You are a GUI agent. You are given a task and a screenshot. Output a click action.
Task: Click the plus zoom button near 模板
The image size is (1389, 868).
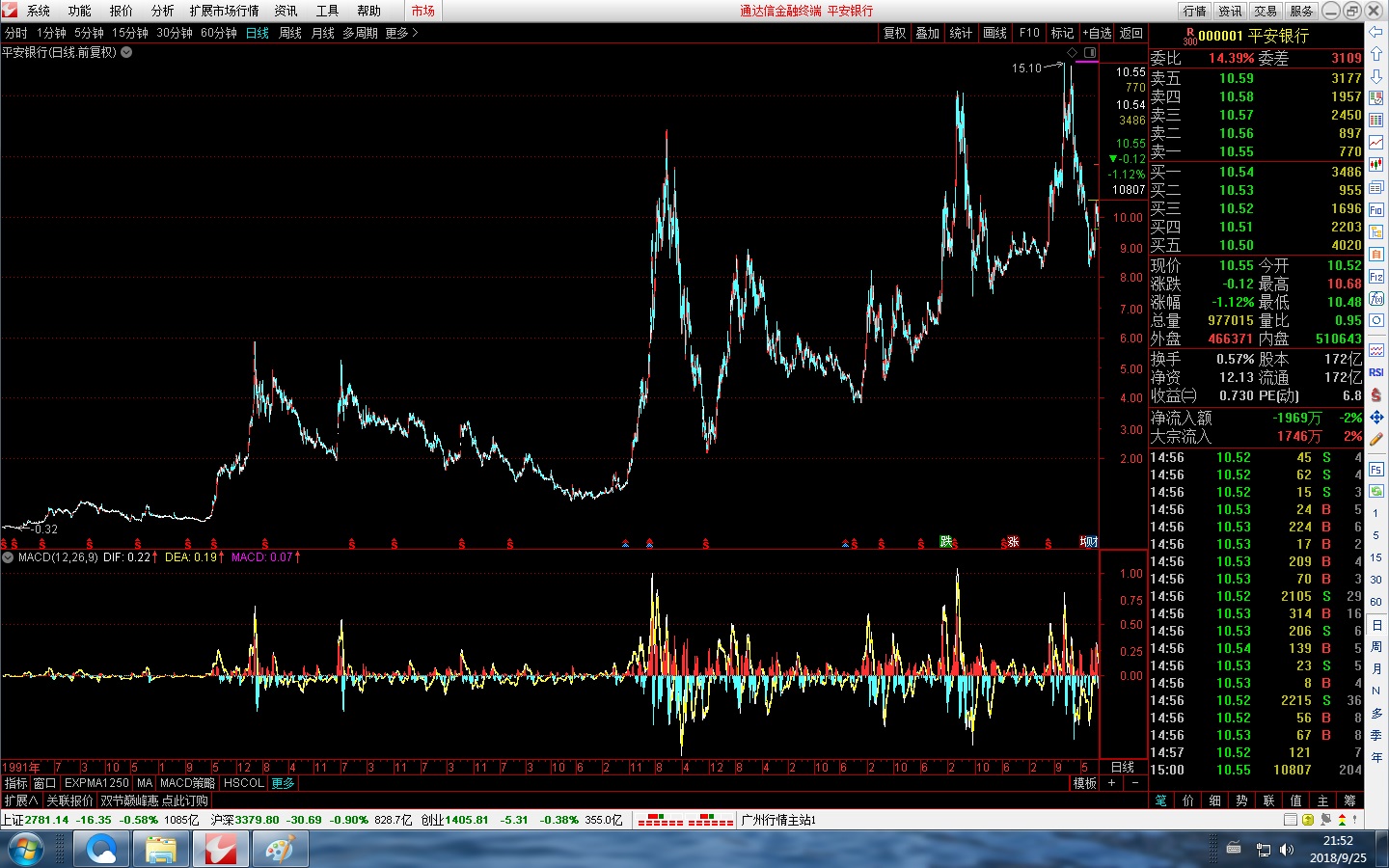tap(1112, 783)
